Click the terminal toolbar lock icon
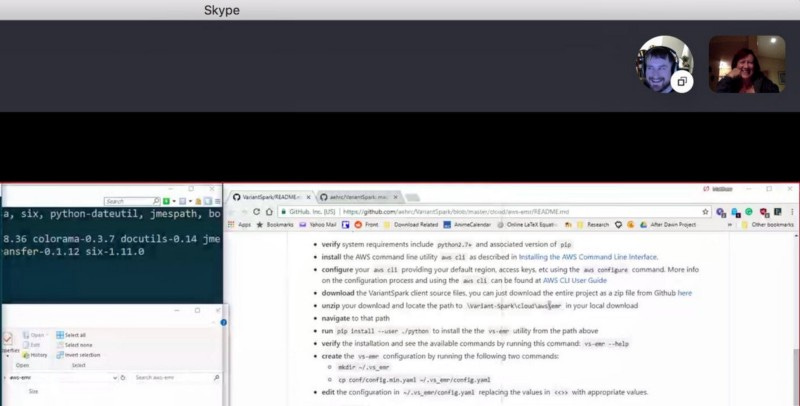The image size is (800, 406). (198, 201)
